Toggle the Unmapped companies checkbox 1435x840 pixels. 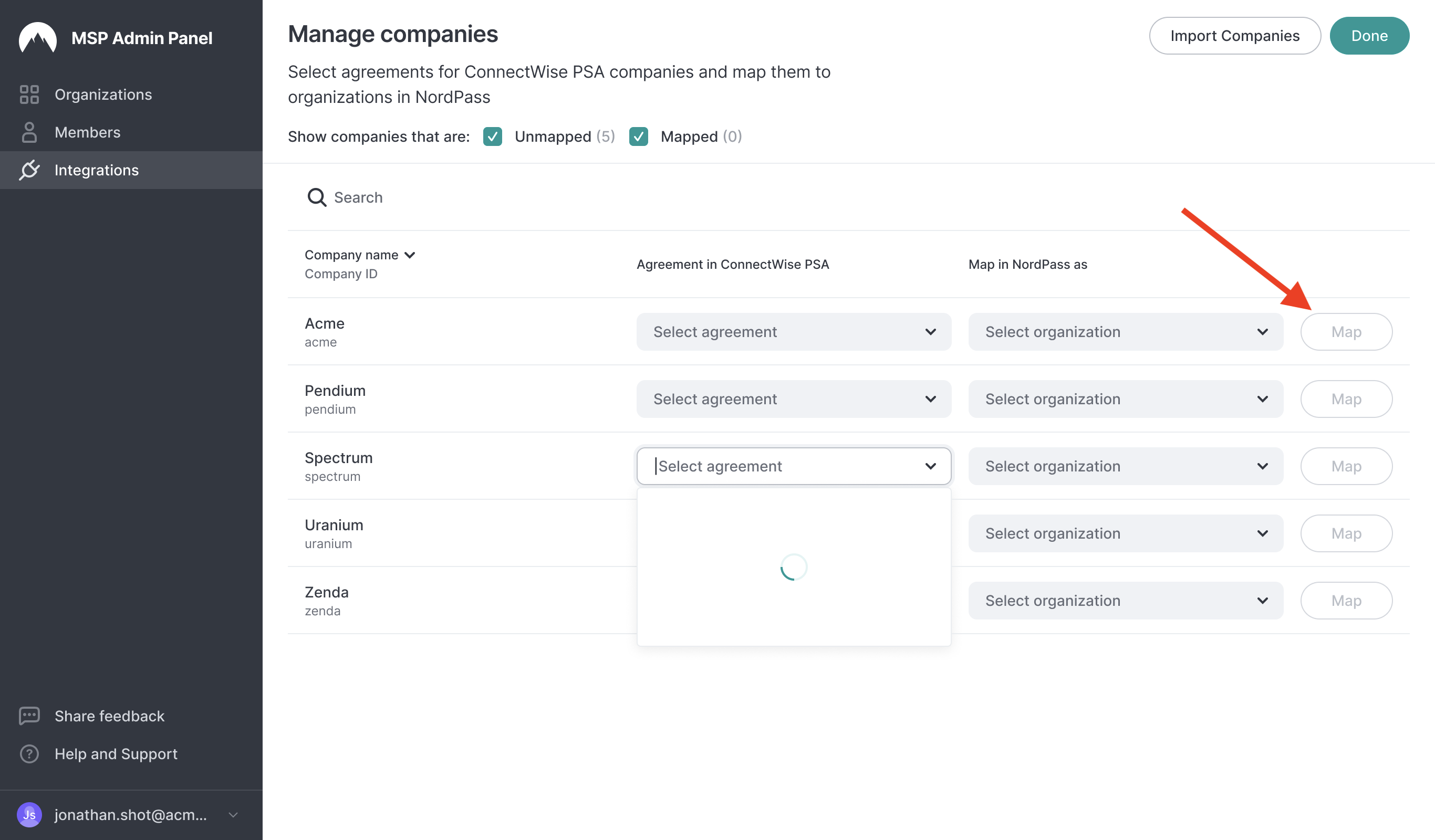[x=493, y=136]
